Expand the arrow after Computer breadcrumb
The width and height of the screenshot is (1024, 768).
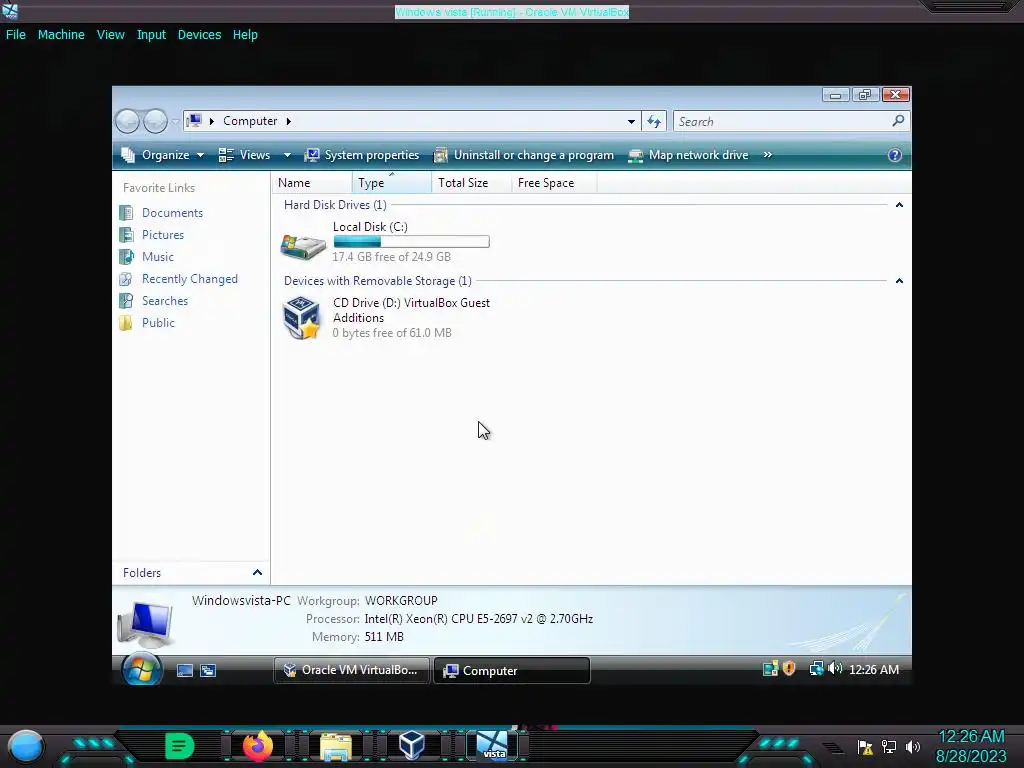coord(289,121)
